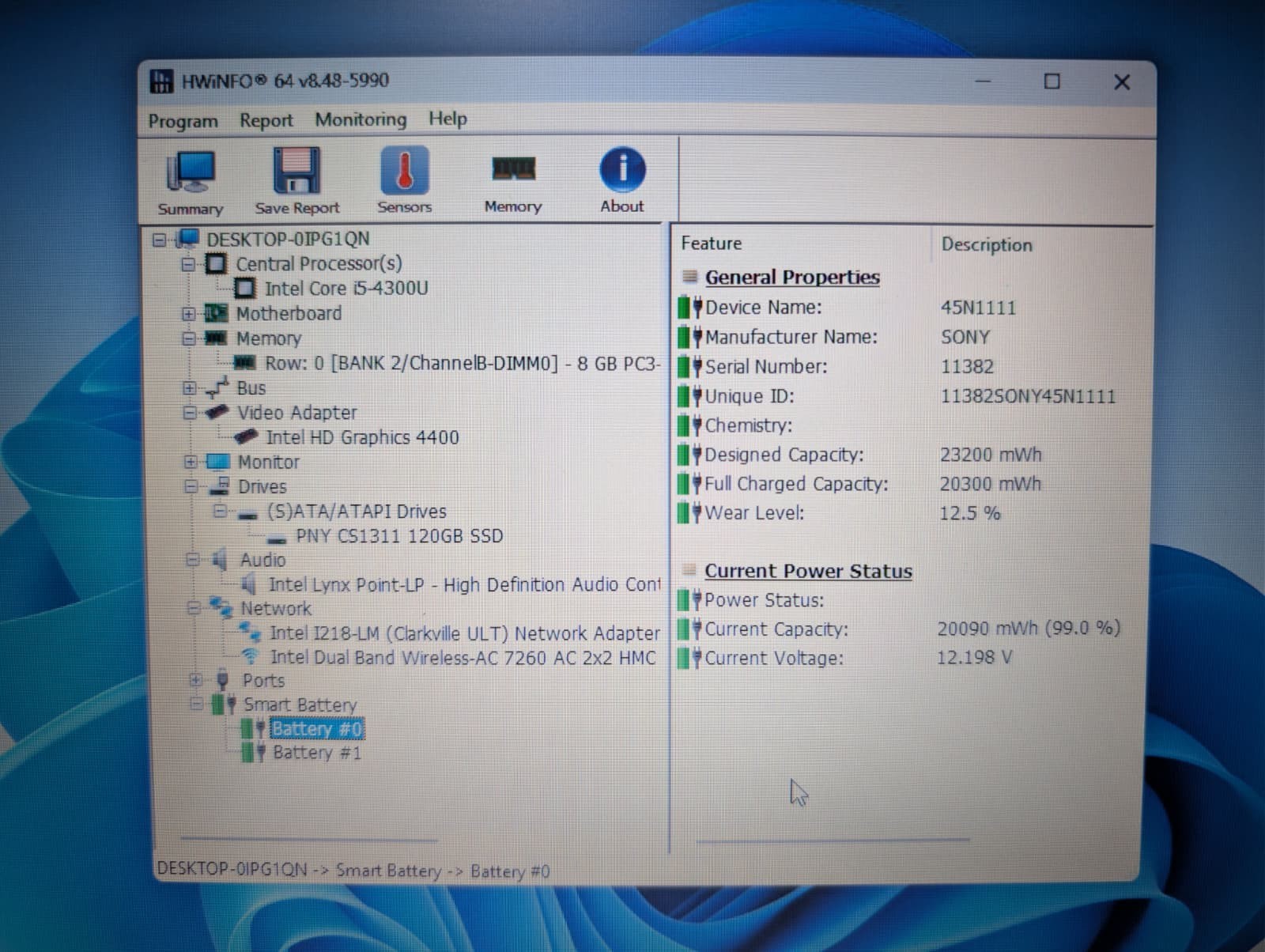Click Intel Dual Band Wireless Wi-Fi icon

(250, 657)
